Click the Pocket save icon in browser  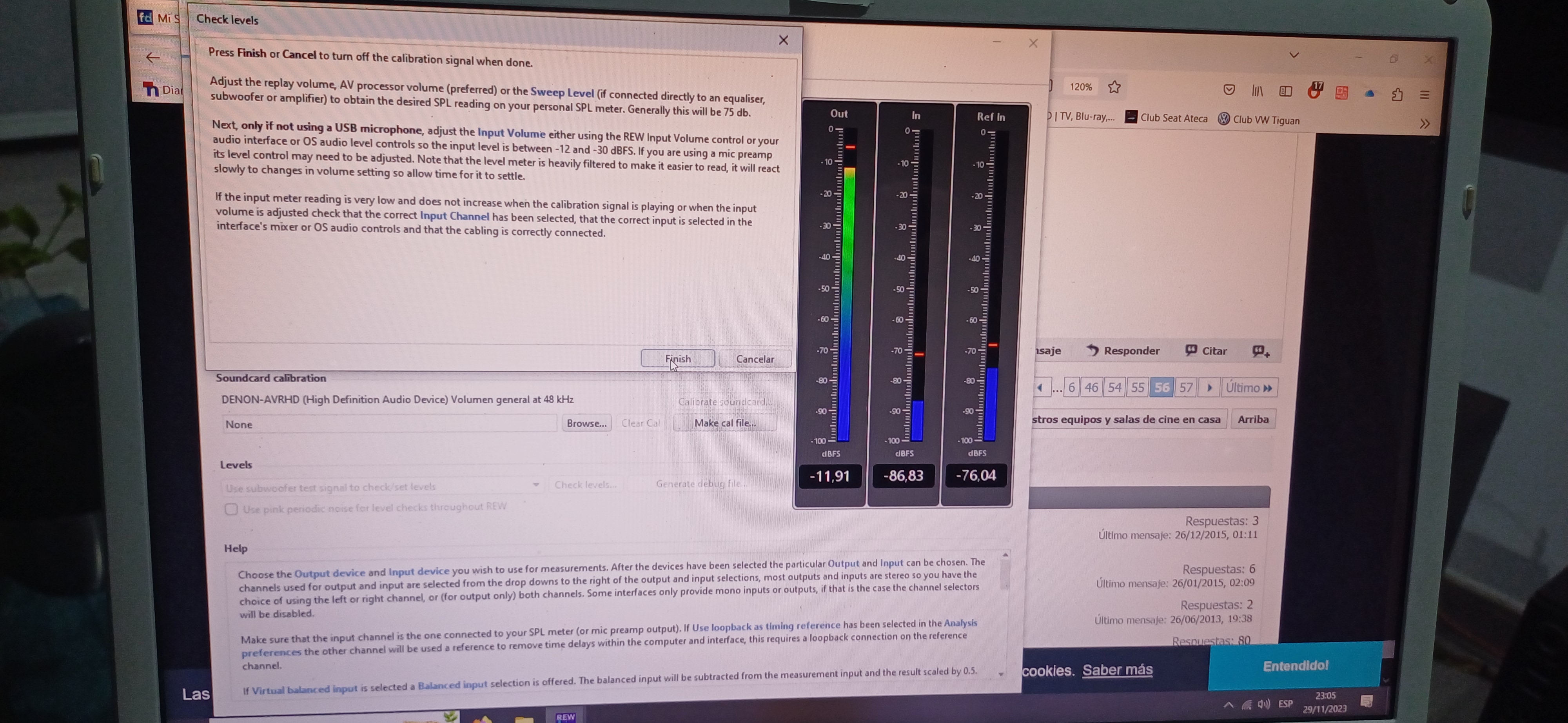pos(1229,90)
